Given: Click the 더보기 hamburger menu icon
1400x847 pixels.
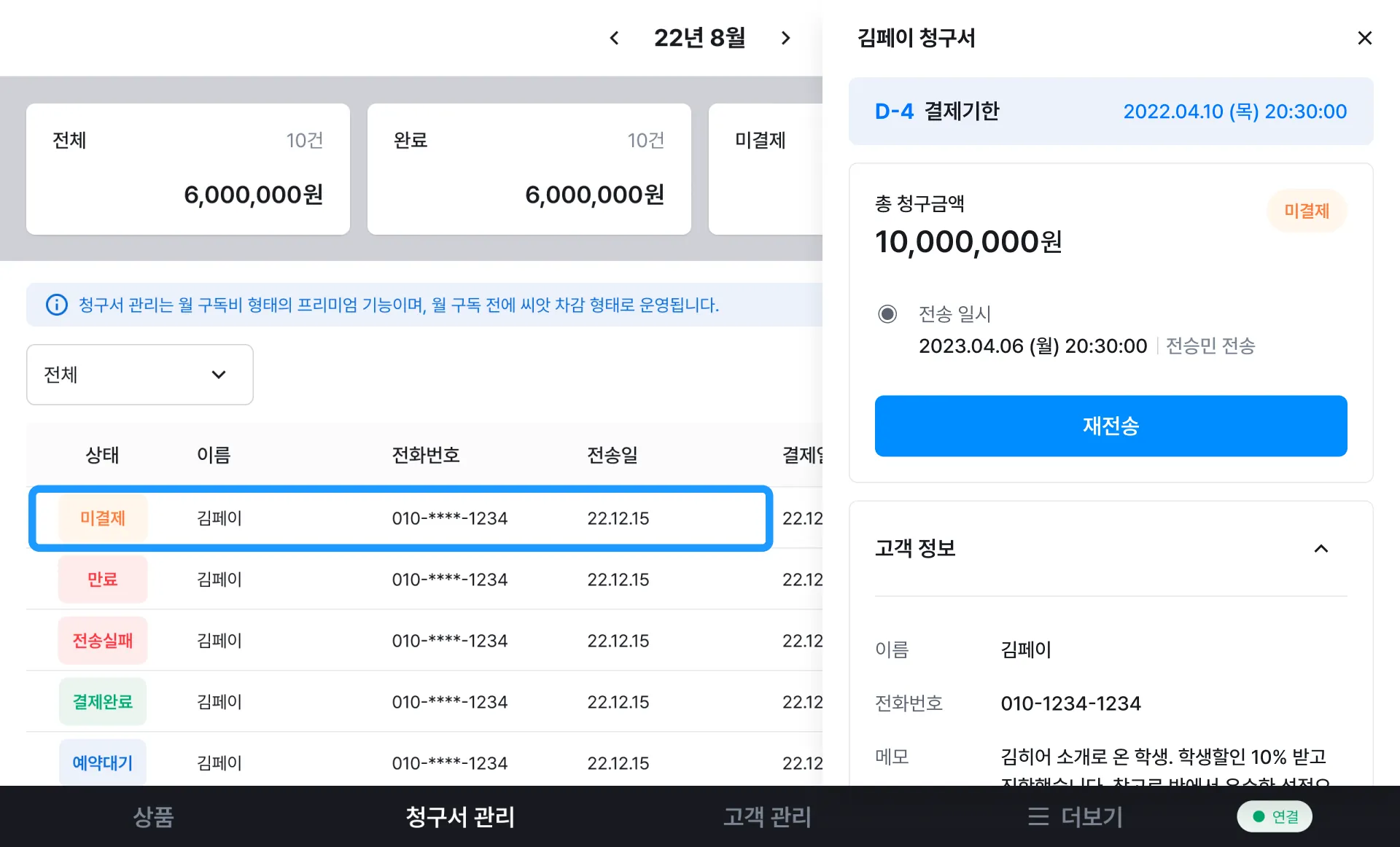Looking at the screenshot, I should (x=1038, y=816).
